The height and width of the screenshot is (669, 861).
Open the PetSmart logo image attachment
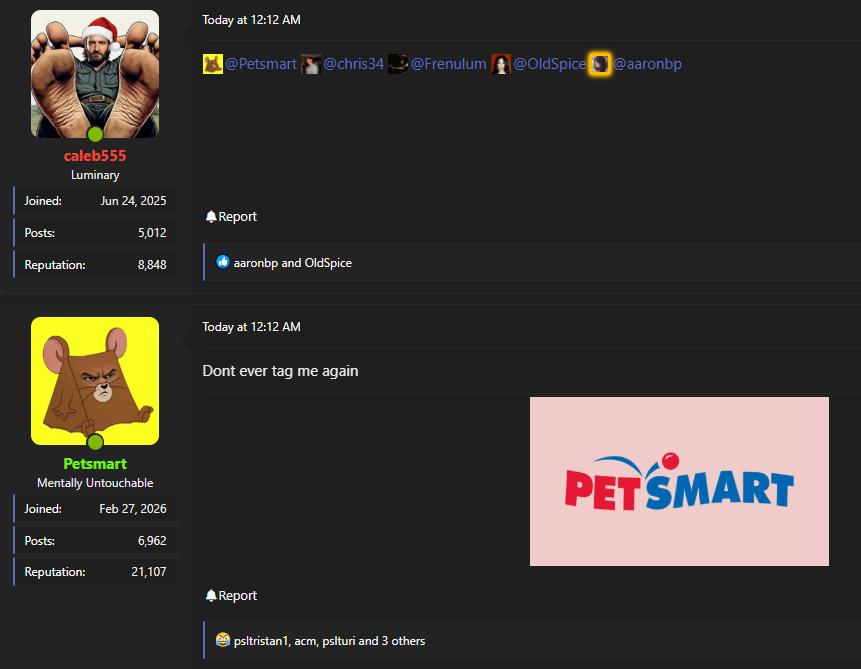click(x=679, y=481)
